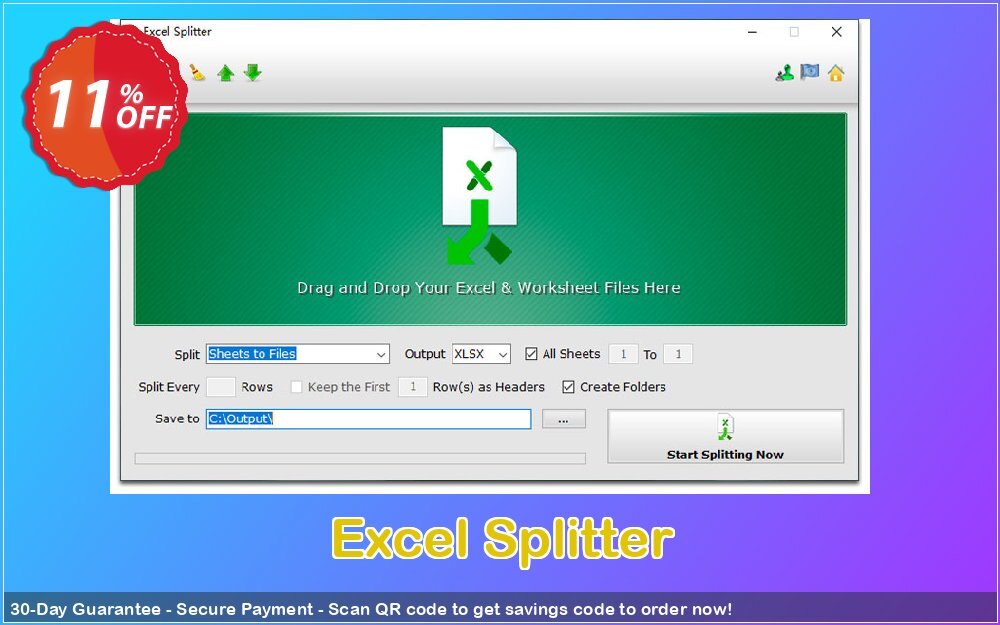
Task: Open the Split mode dropdown
Action: click(x=297, y=354)
